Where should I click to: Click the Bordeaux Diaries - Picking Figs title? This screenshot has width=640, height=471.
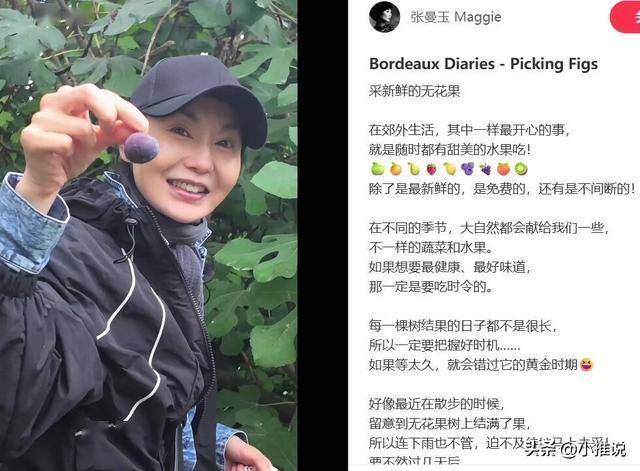484,64
